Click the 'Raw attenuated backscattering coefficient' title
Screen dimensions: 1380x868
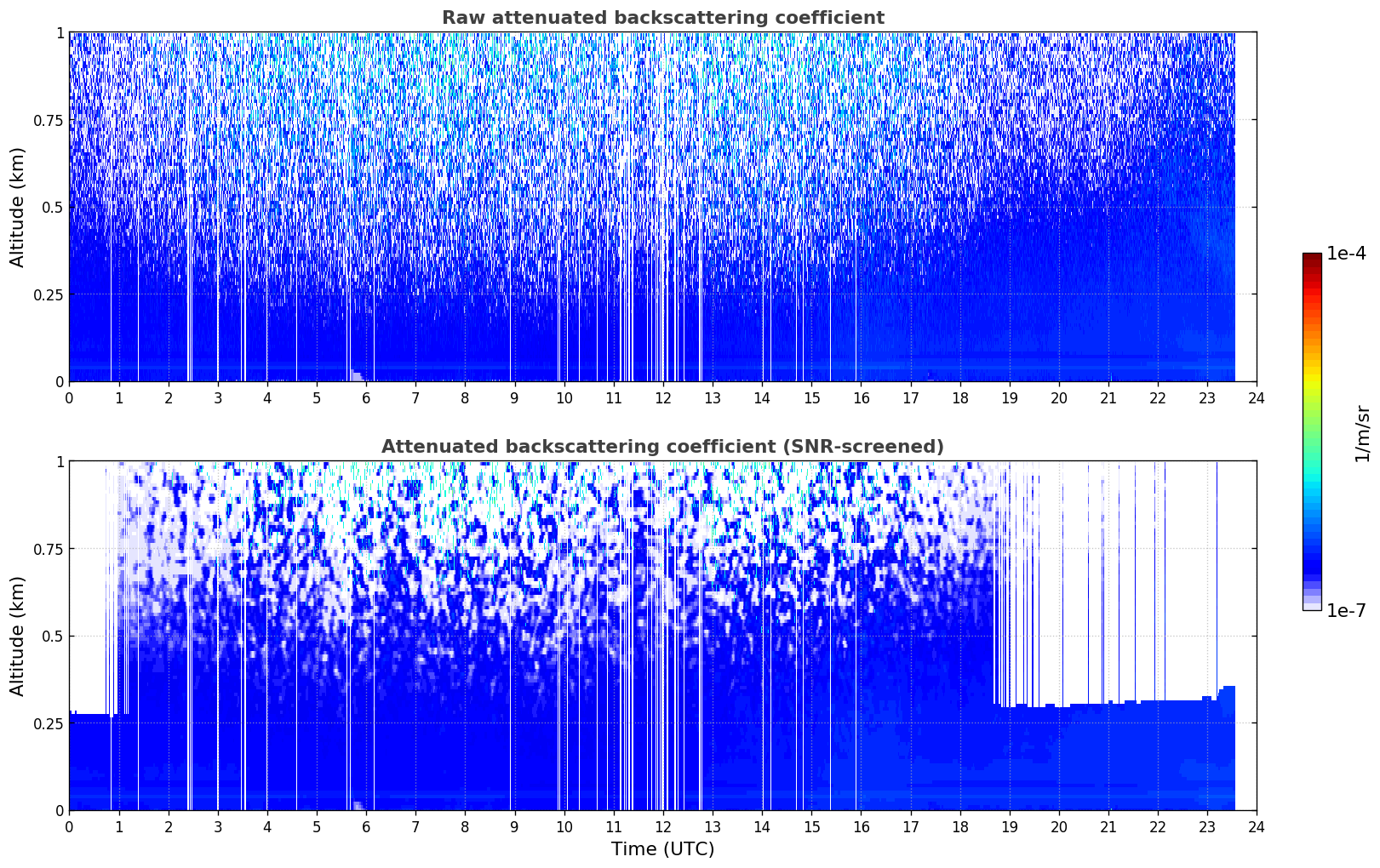662,18
